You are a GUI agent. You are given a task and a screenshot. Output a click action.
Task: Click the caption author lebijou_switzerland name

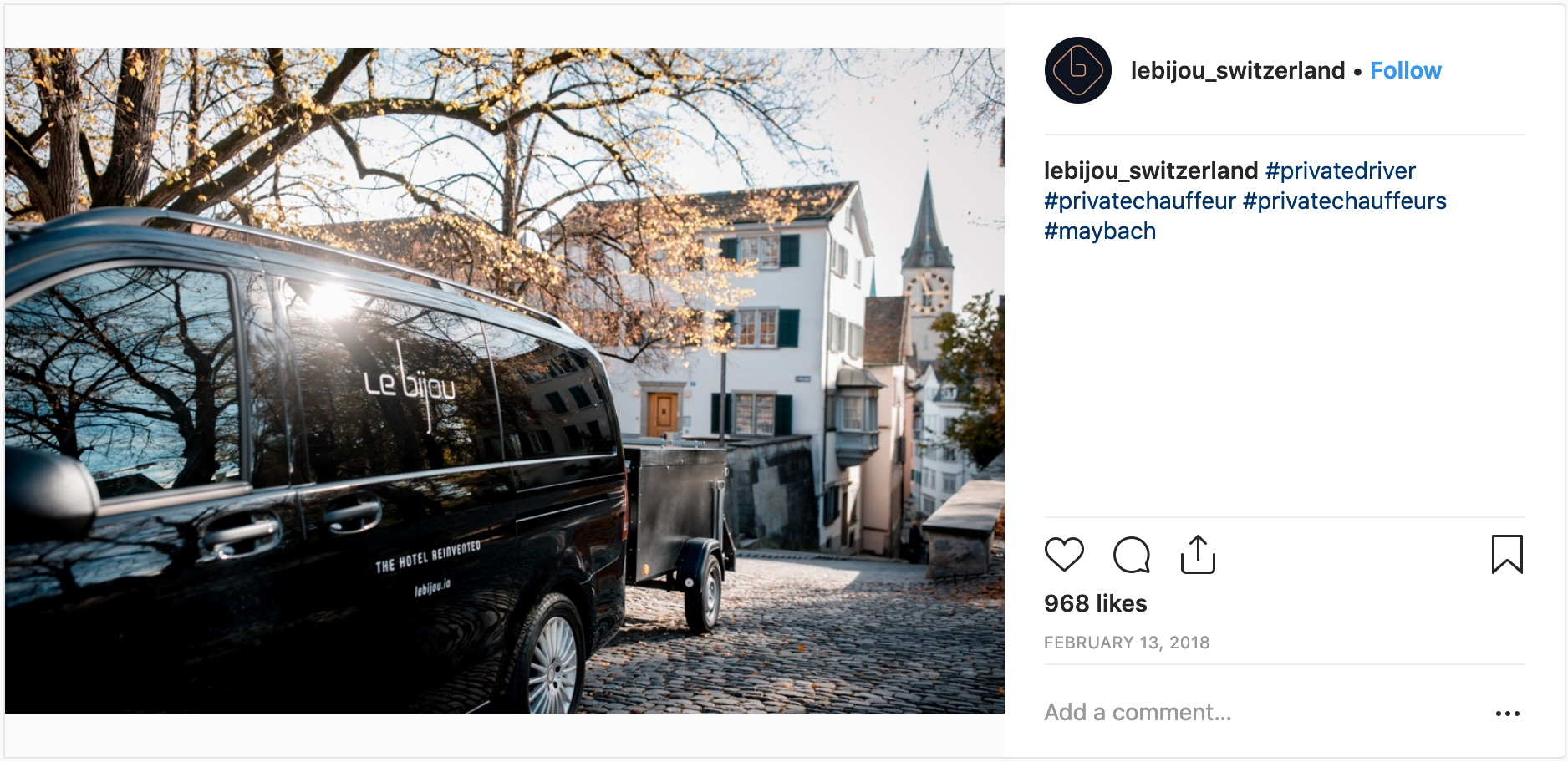(1151, 171)
